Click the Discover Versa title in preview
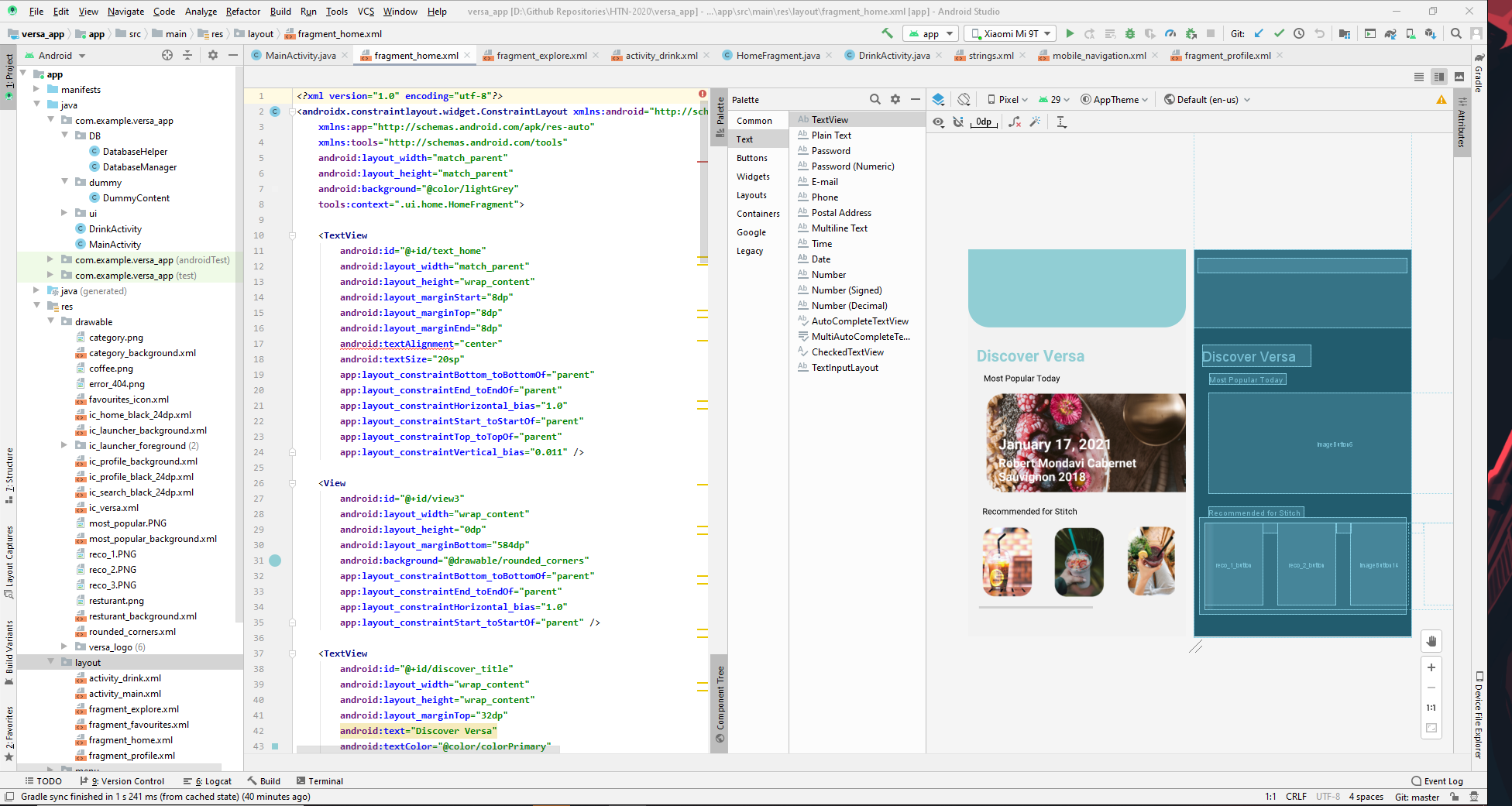The width and height of the screenshot is (1512, 806). 1030,356
